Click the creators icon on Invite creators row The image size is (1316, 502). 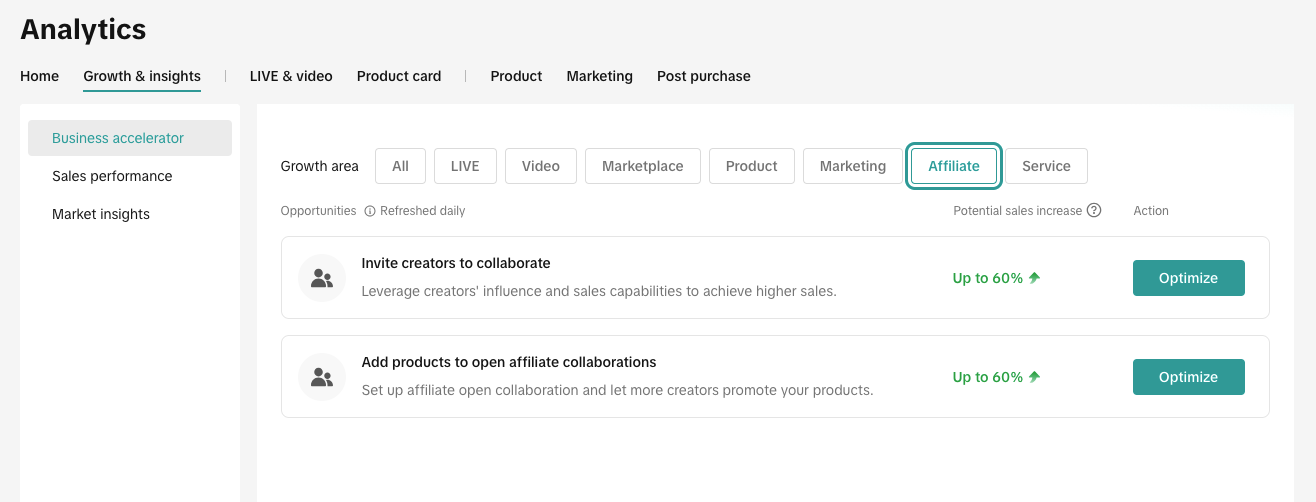[322, 278]
